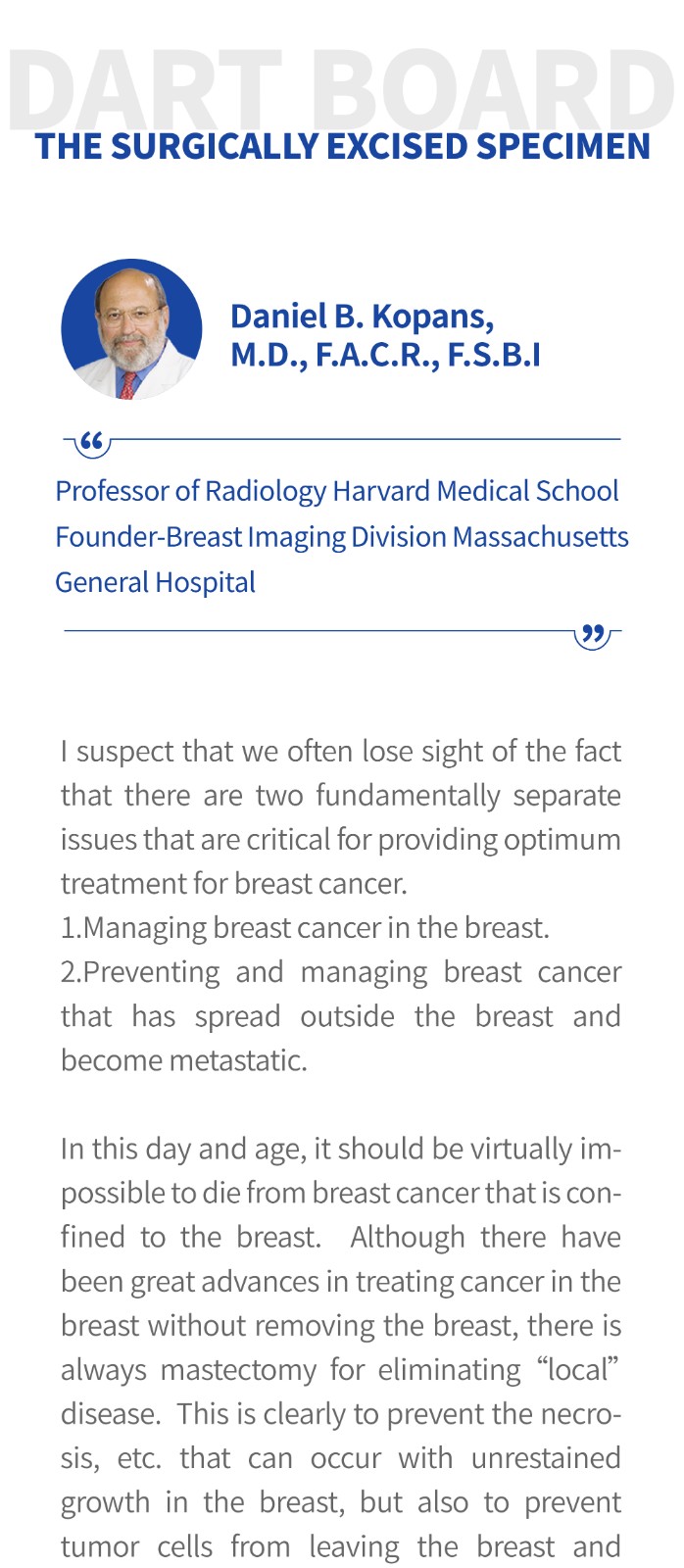The width and height of the screenshot is (684, 1568).
Task: Click the General Hospital text
Action: point(155,582)
